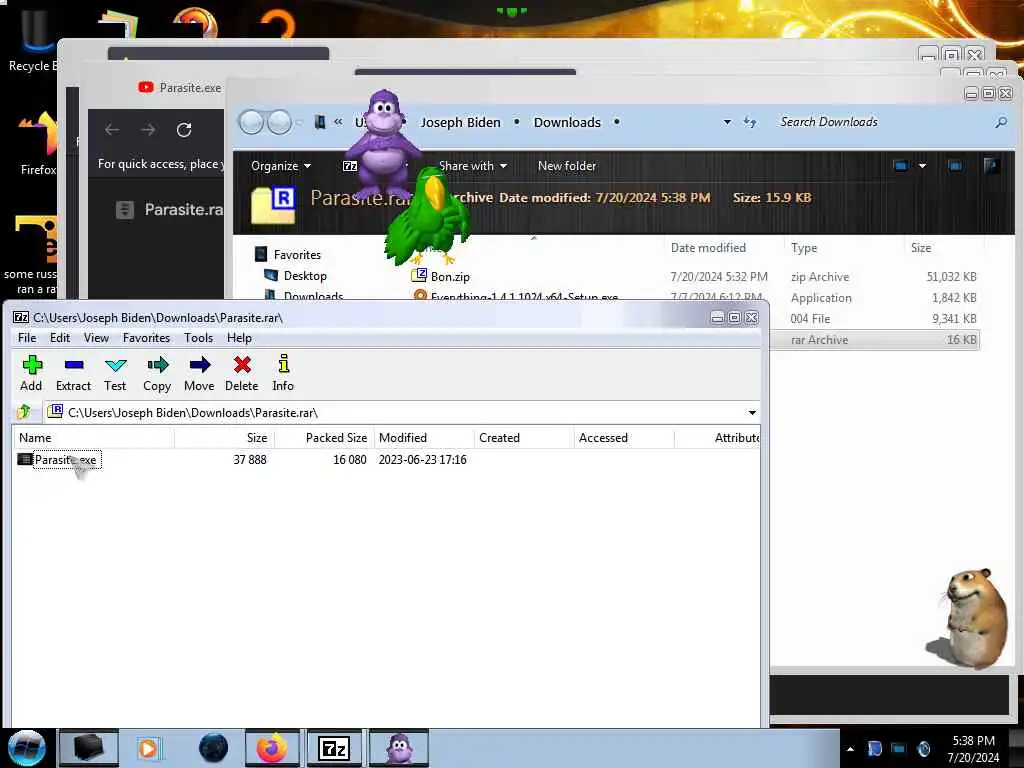Delete selected file with the red X icon
Screen dimensions: 1024x768
click(x=242, y=373)
